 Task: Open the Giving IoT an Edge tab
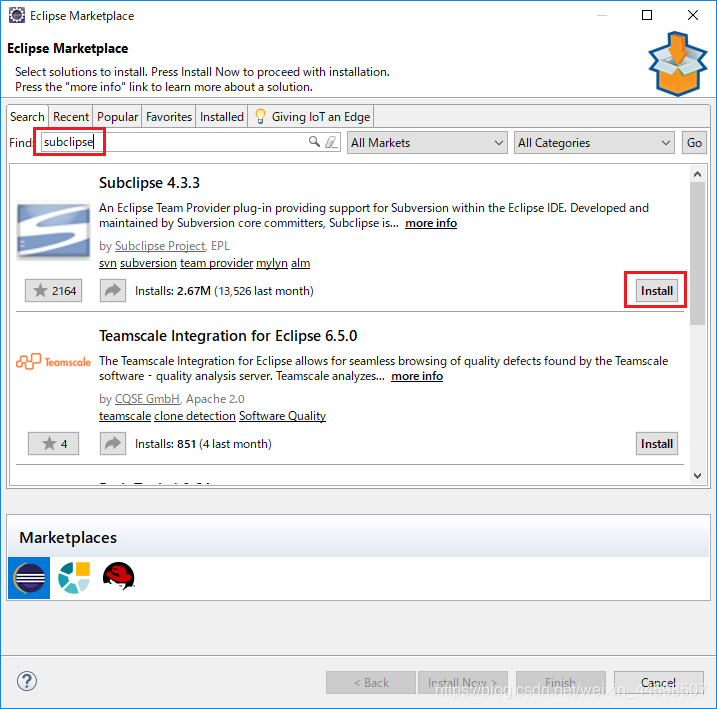[311, 117]
